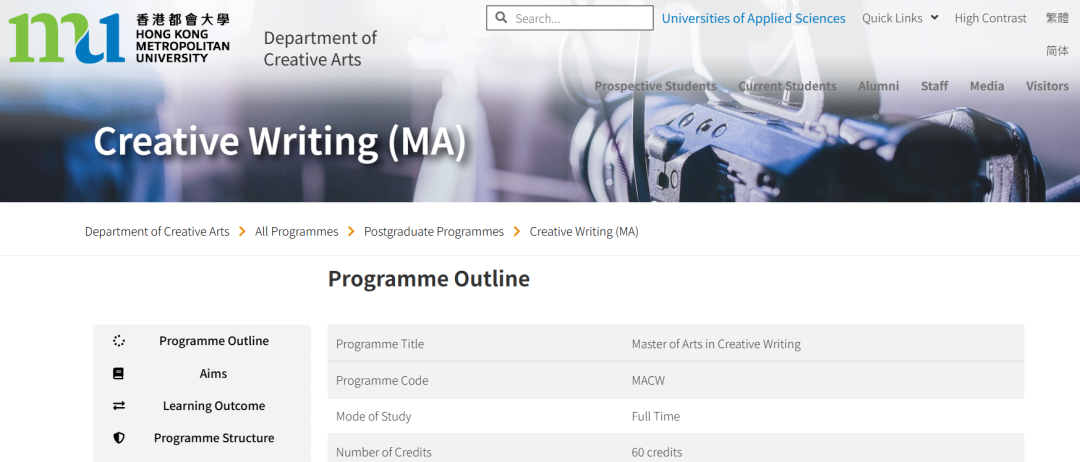The height and width of the screenshot is (462, 1080).
Task: Open Postgraduate Programmes breadcrumb link
Action: [x=433, y=231]
